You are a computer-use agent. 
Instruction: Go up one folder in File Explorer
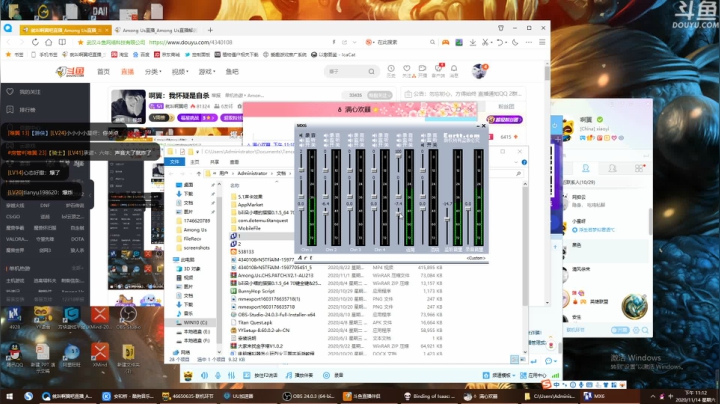(198, 174)
